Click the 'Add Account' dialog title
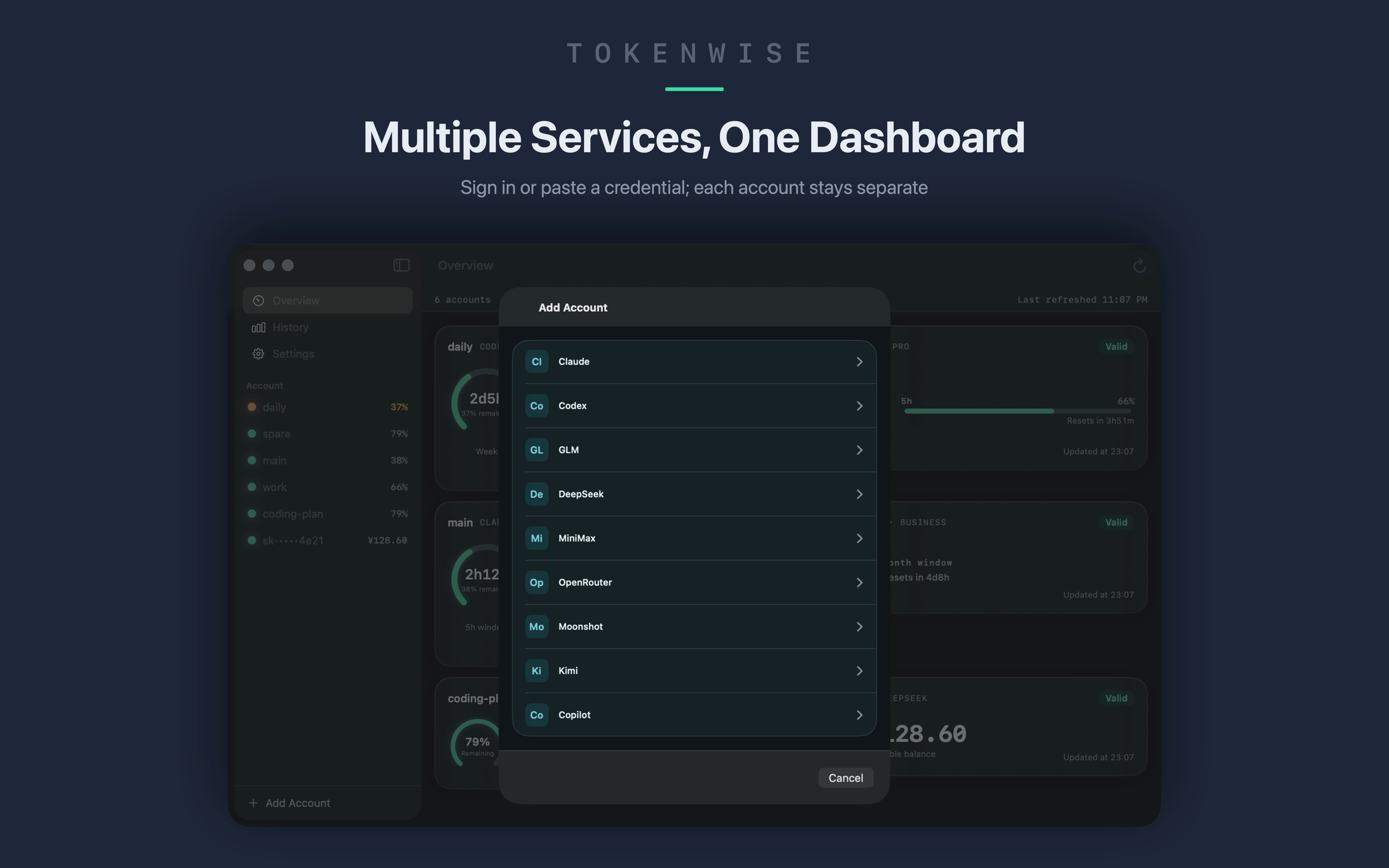Viewport: 1389px width, 868px height. click(573, 308)
